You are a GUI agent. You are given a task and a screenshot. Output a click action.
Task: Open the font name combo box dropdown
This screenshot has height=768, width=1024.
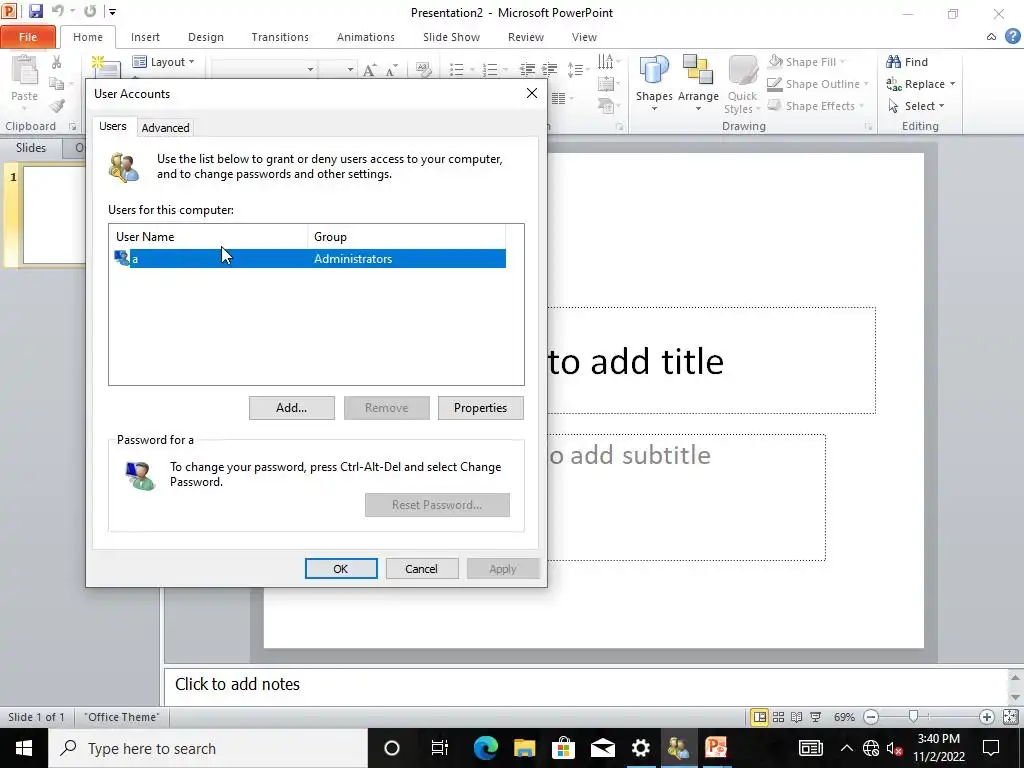[x=310, y=70]
